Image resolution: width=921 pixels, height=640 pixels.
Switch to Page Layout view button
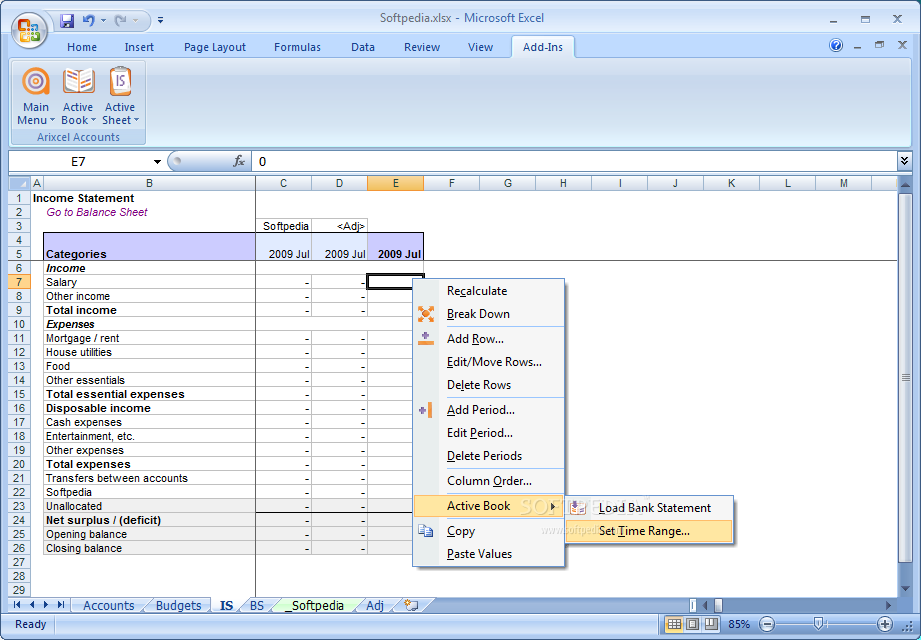point(693,624)
